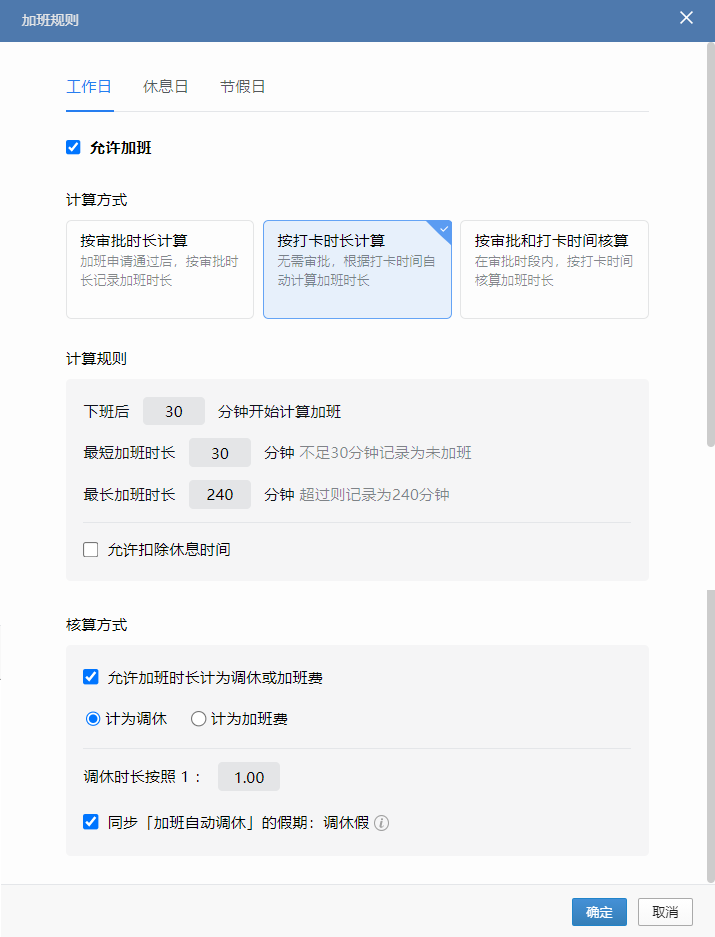715x937 pixels.
Task: Enable 允许扣除休息时间 checkbox
Action: pyautogui.click(x=90, y=549)
